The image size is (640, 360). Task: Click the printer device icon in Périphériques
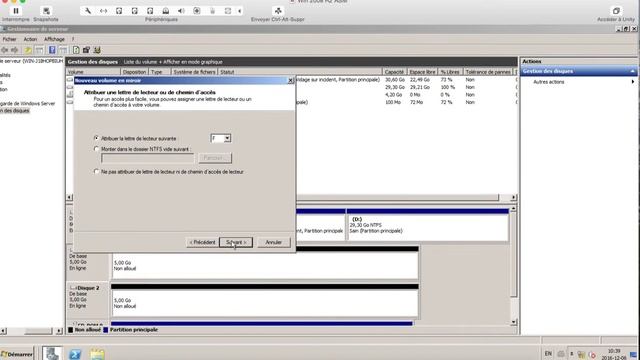coord(166,11)
